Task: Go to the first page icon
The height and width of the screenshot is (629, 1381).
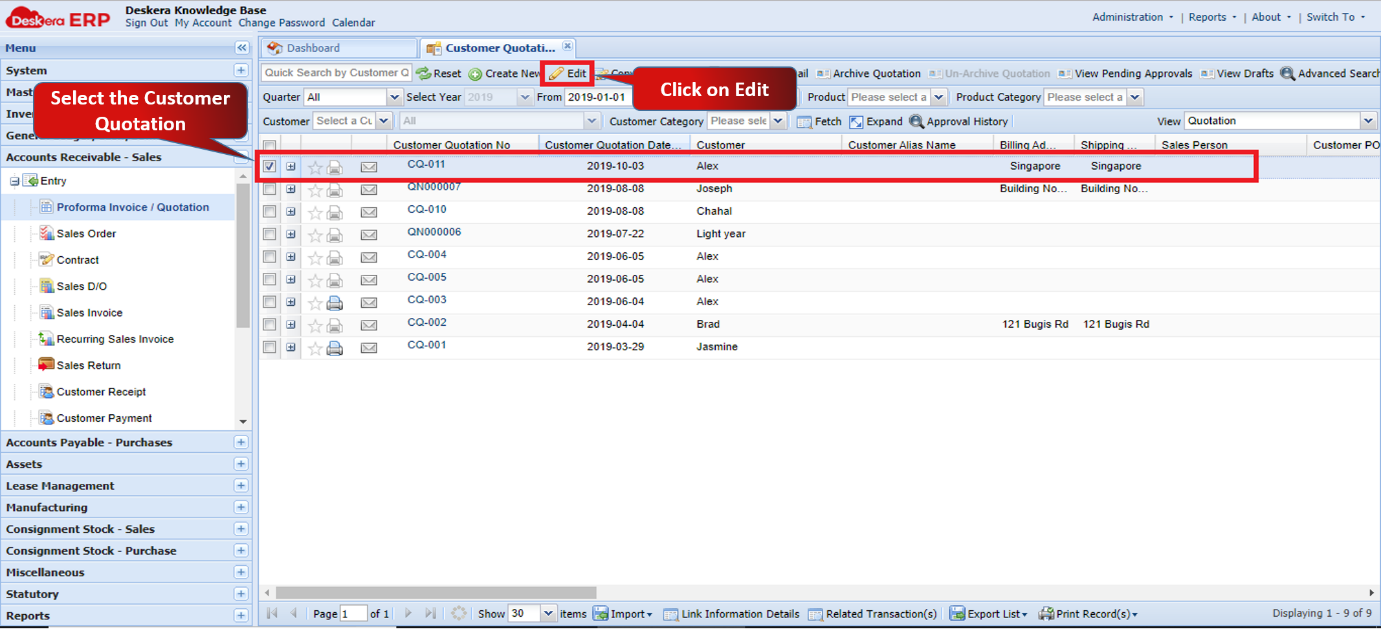Action: point(272,613)
